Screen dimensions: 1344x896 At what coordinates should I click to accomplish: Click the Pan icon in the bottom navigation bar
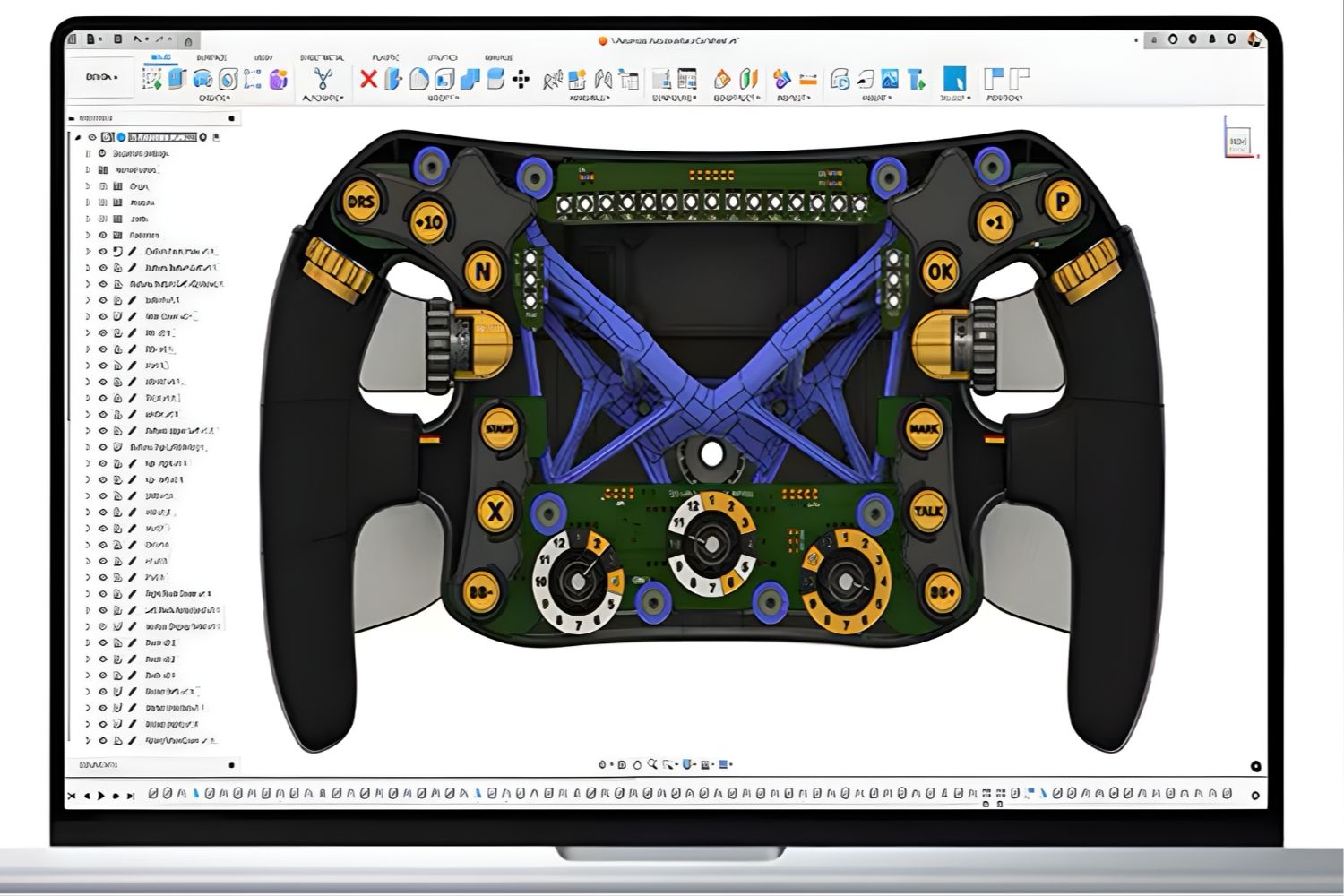[622, 763]
